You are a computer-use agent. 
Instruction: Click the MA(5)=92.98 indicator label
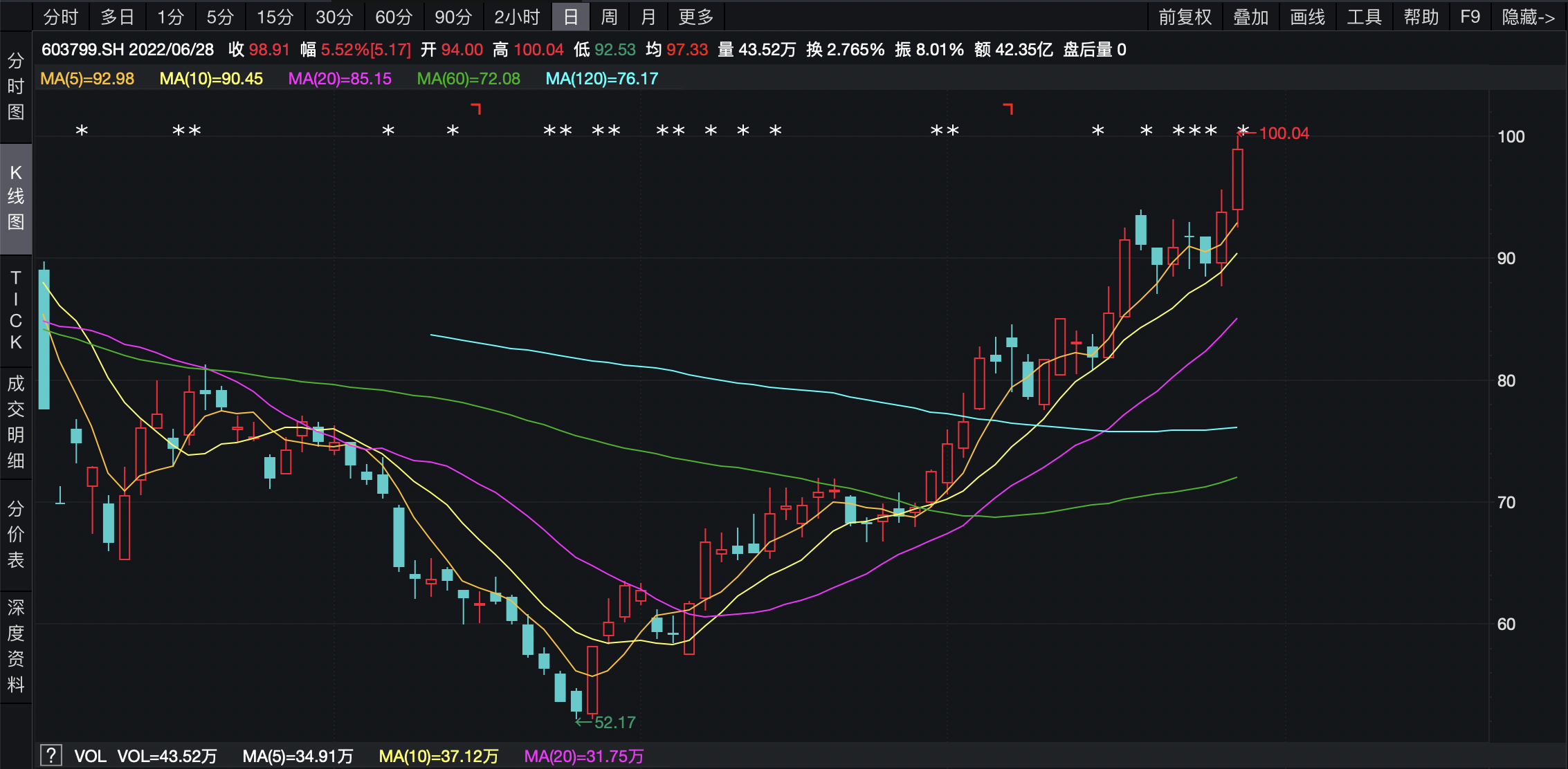click(x=87, y=79)
